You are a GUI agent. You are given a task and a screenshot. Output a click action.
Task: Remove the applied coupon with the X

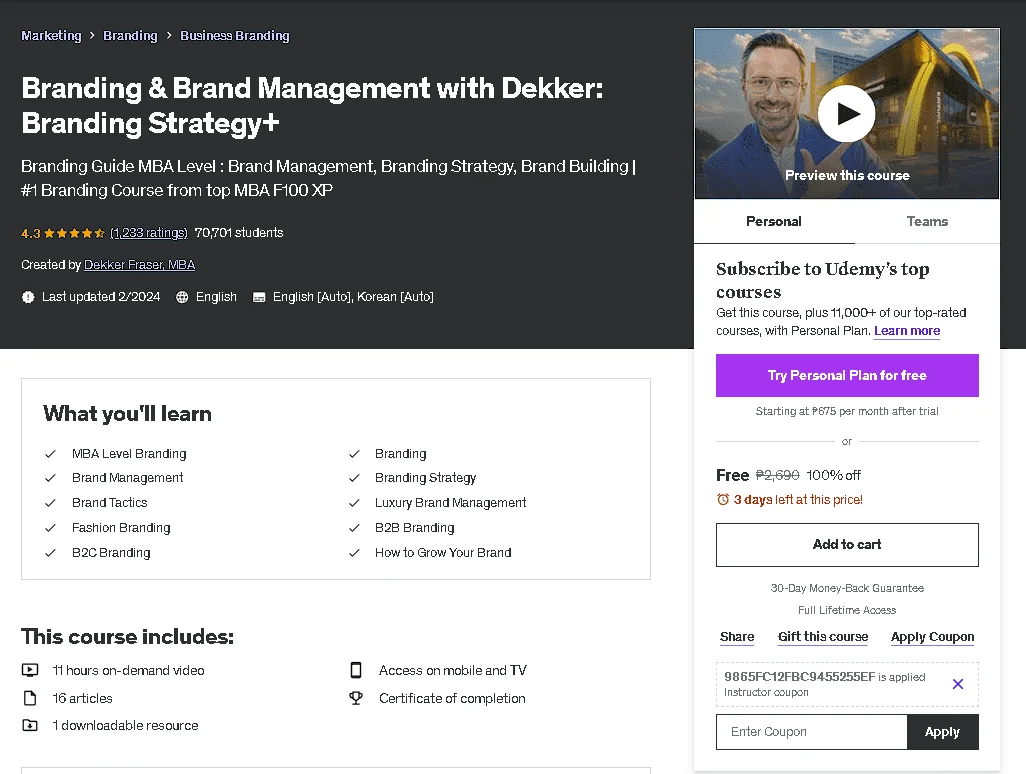958,684
